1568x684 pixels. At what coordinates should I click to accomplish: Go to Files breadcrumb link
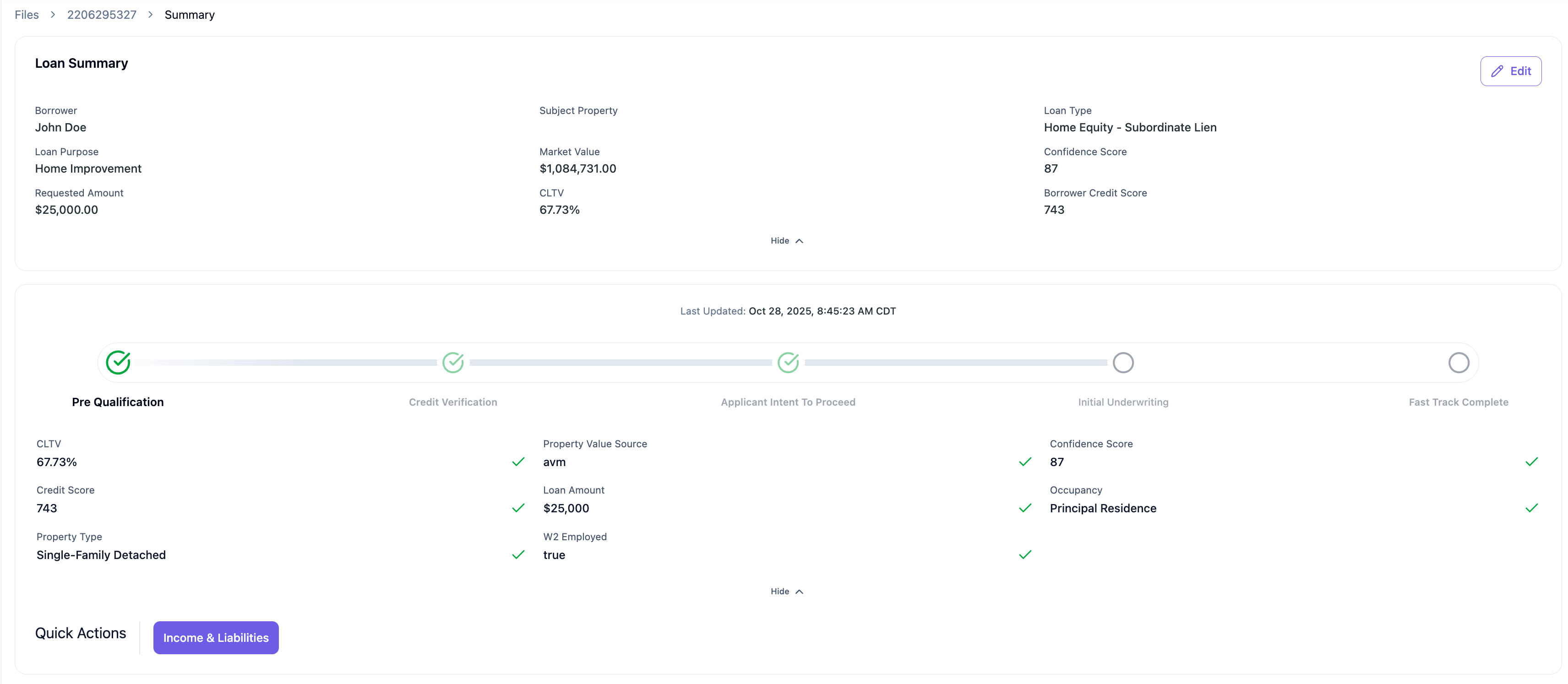tap(26, 15)
